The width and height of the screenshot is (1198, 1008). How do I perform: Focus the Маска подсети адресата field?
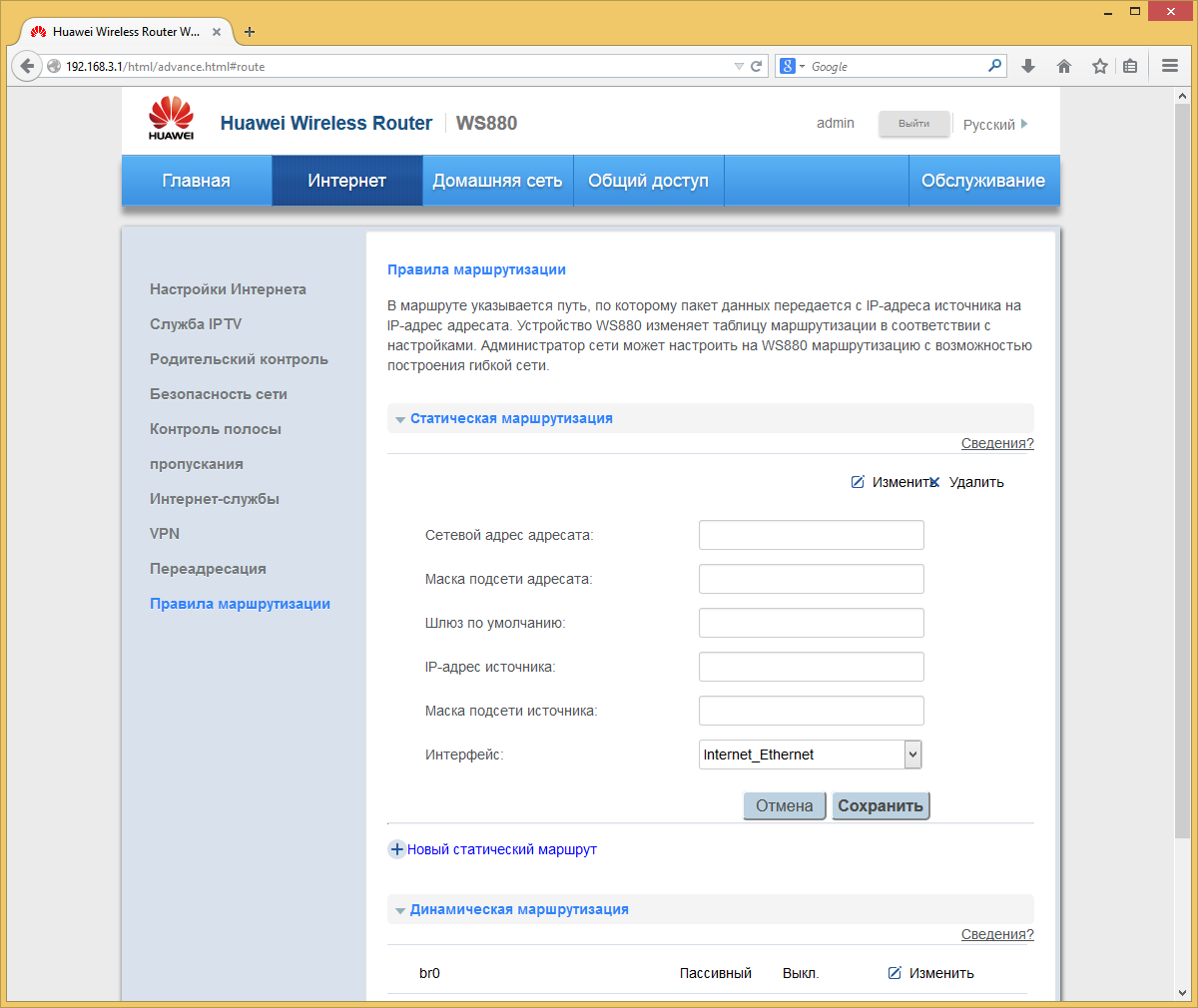(811, 579)
